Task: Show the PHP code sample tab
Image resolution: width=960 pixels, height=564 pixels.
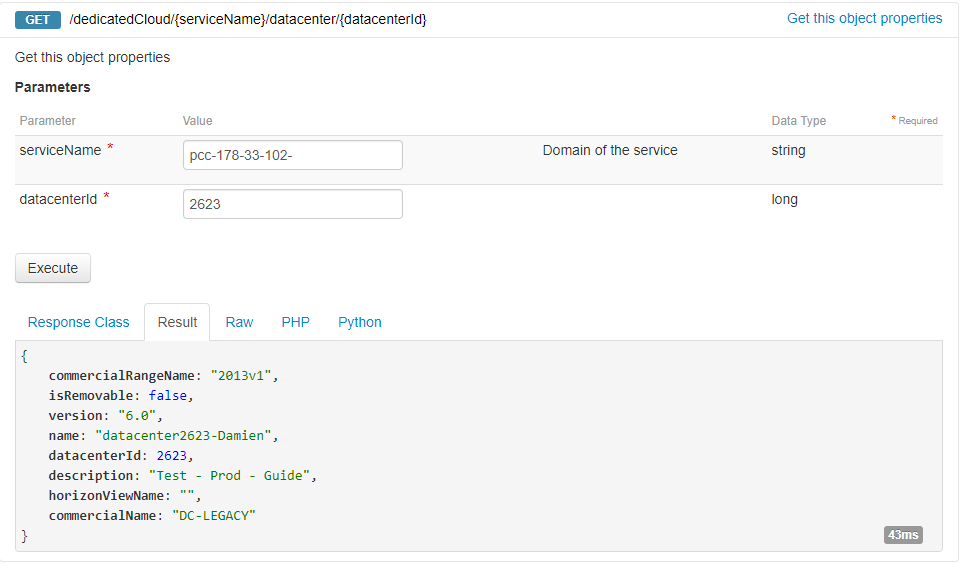Action: [295, 322]
